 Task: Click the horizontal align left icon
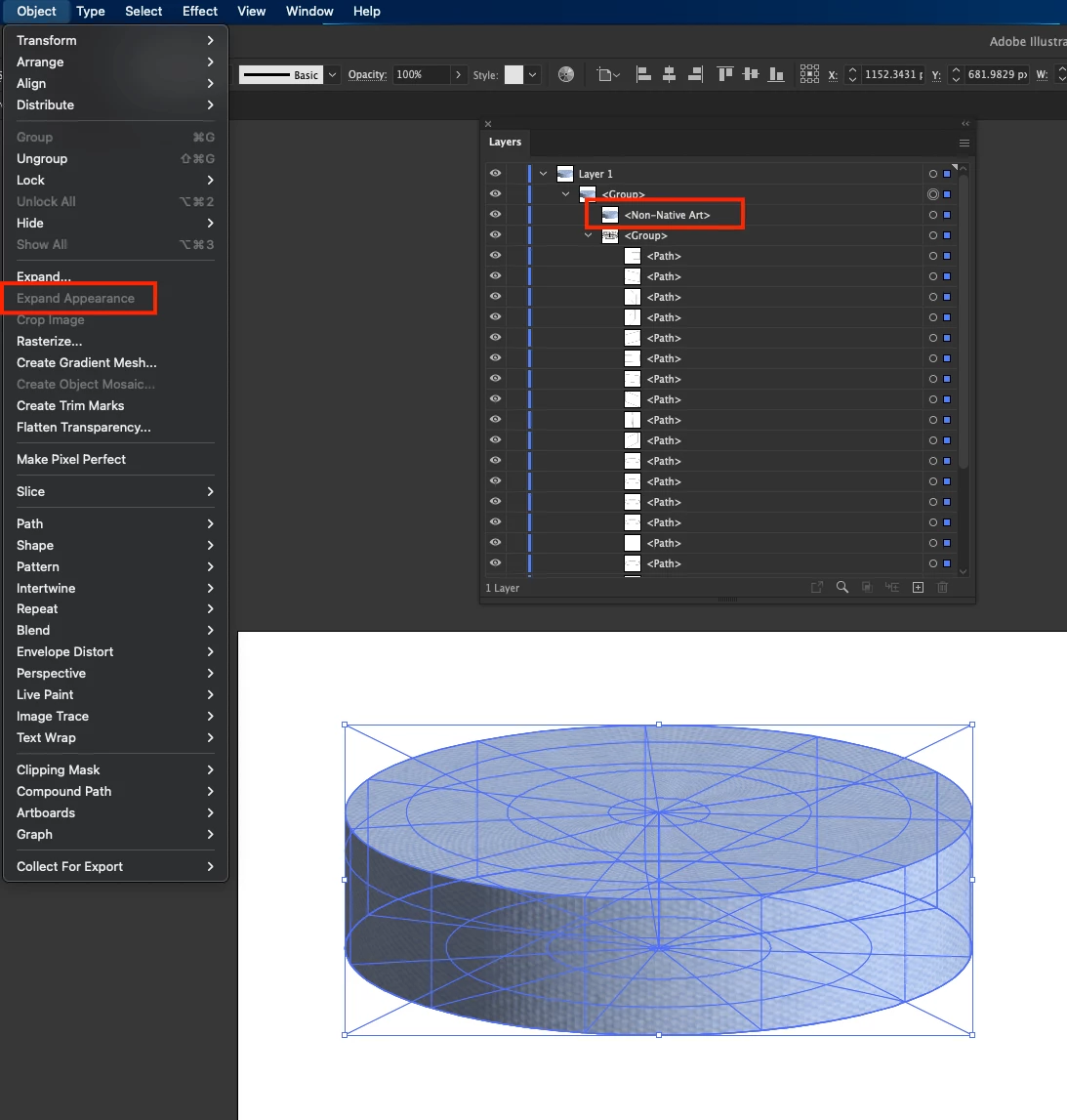coord(643,74)
